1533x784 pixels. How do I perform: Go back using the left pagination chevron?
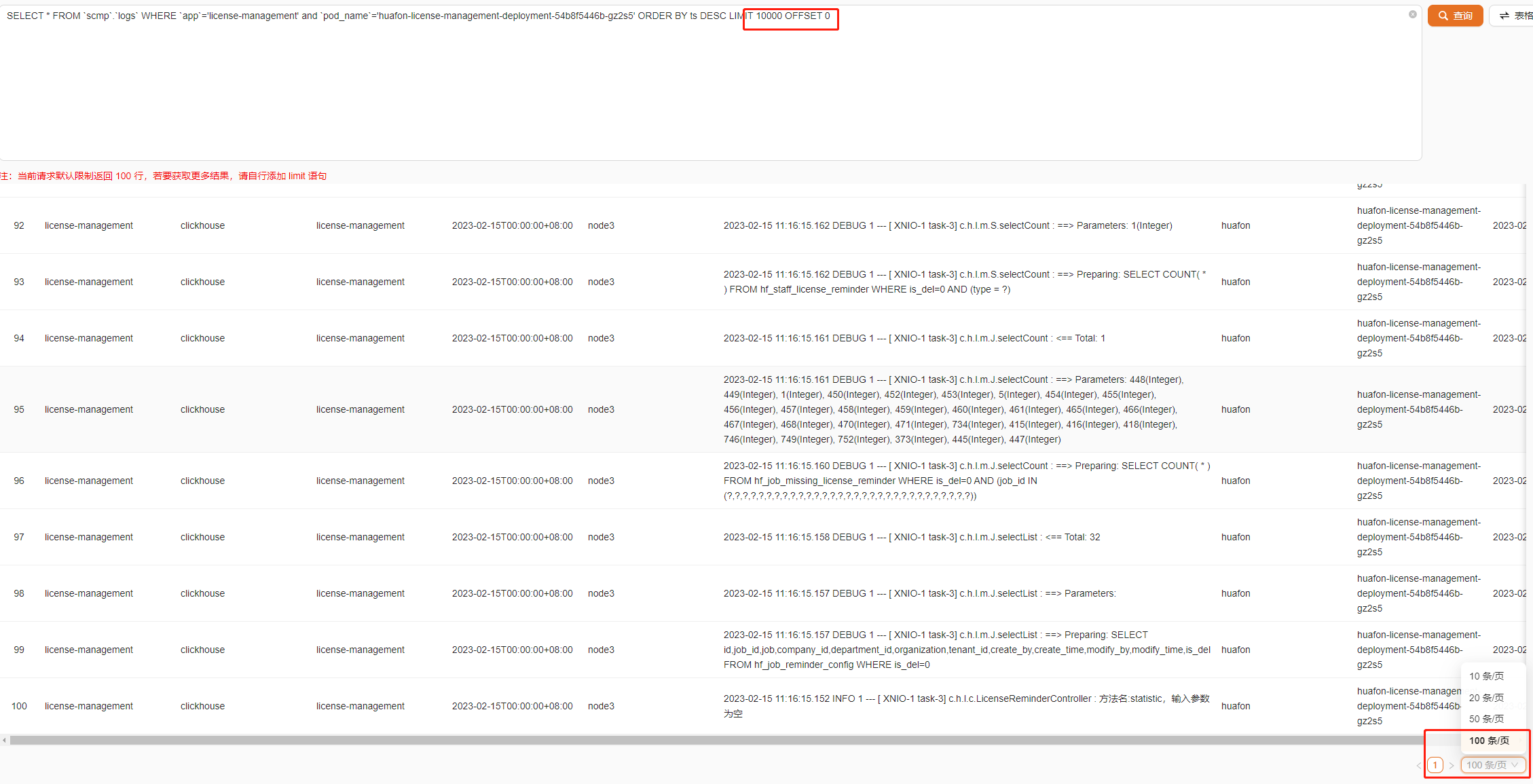pyautogui.click(x=1418, y=765)
